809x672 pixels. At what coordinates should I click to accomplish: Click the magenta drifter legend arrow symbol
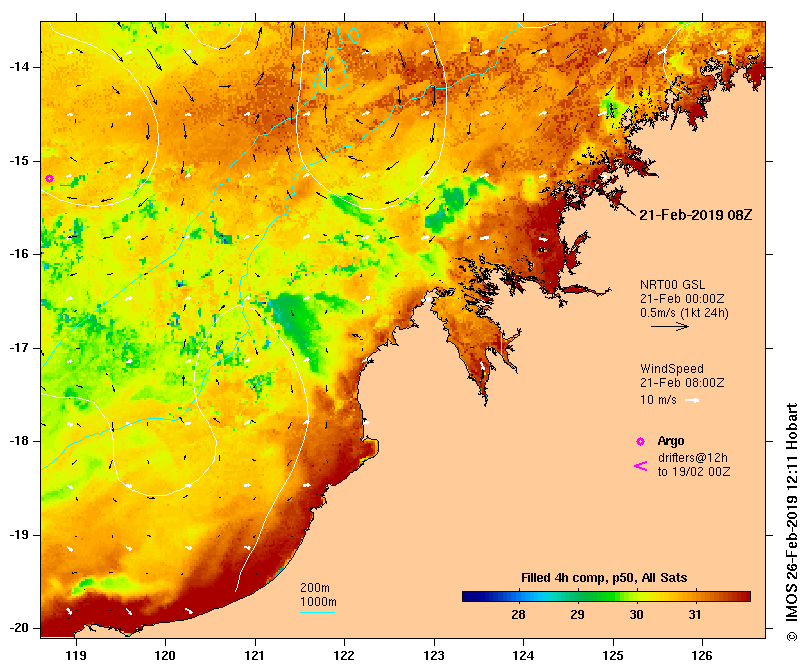640,466
